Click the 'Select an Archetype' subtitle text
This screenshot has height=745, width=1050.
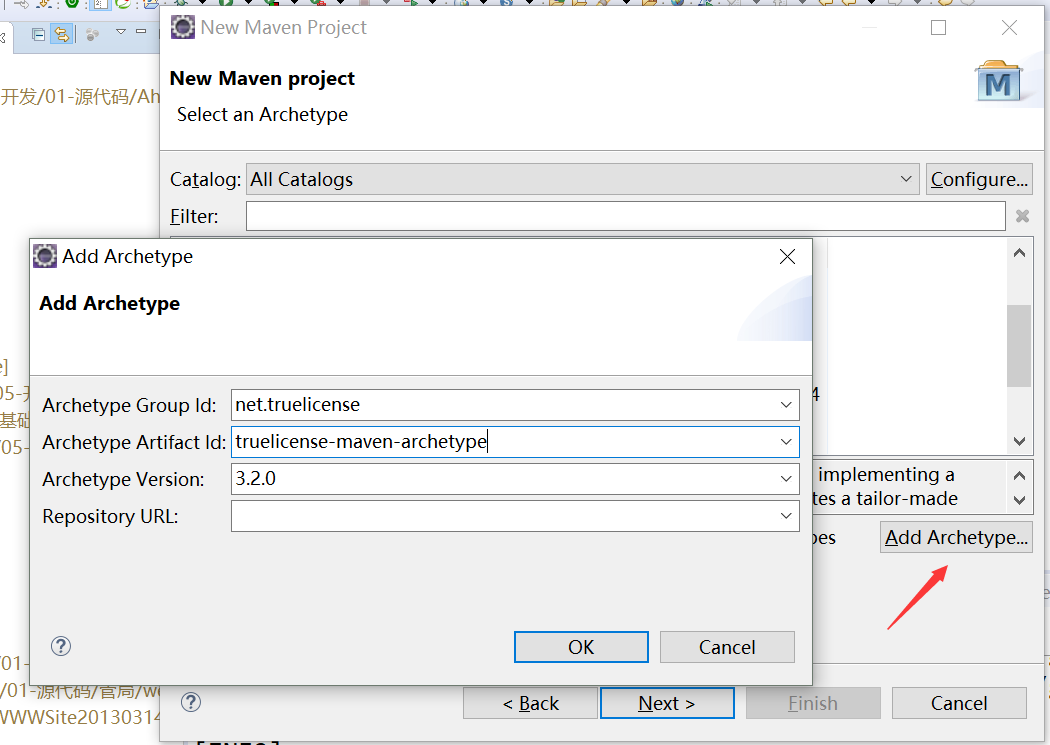click(262, 115)
